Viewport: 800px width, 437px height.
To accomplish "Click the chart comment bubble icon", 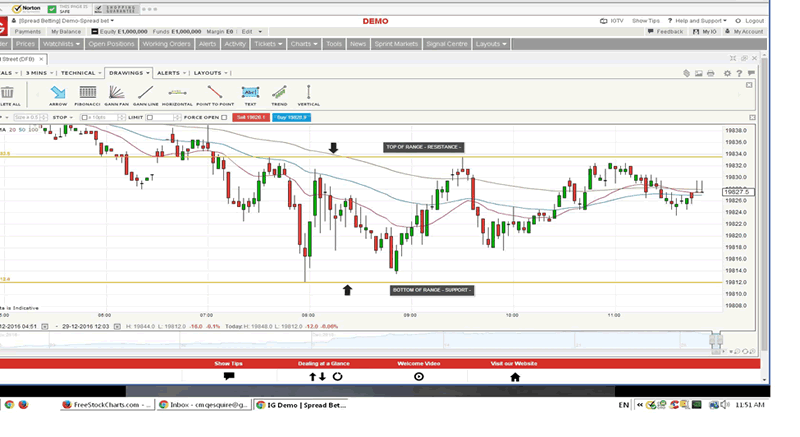I will [x=751, y=73].
